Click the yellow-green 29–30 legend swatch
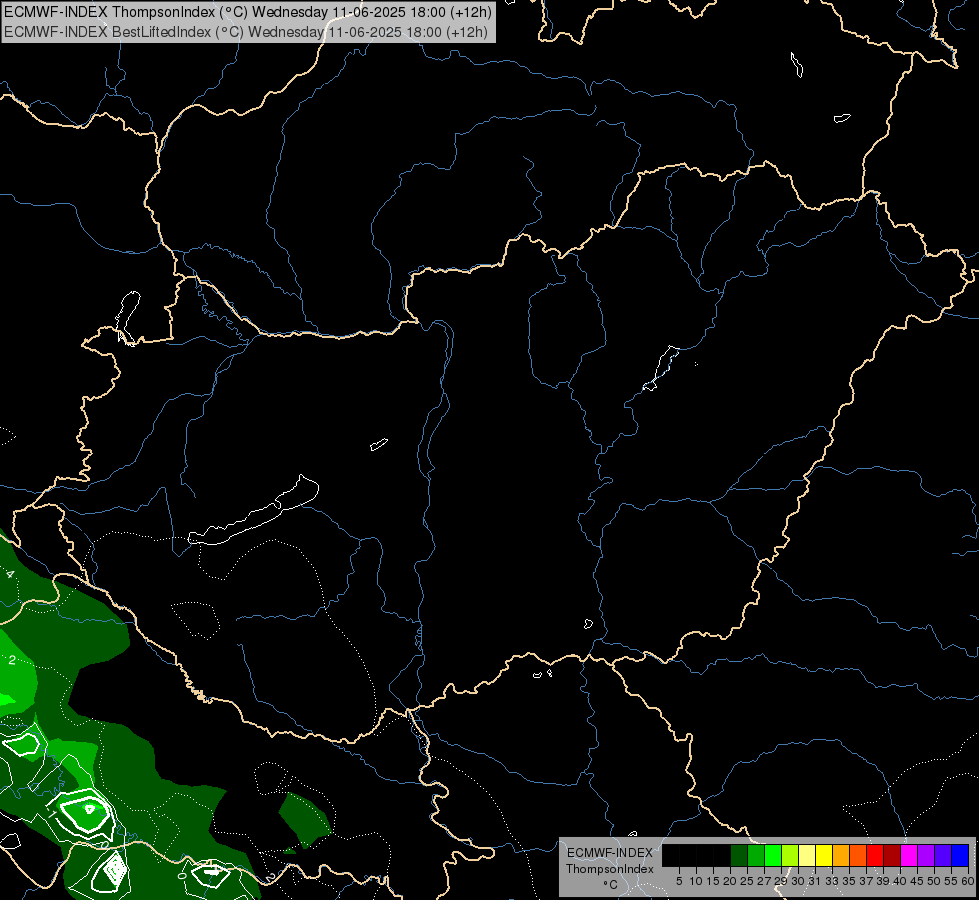Image resolution: width=979 pixels, height=900 pixels. coord(790,855)
